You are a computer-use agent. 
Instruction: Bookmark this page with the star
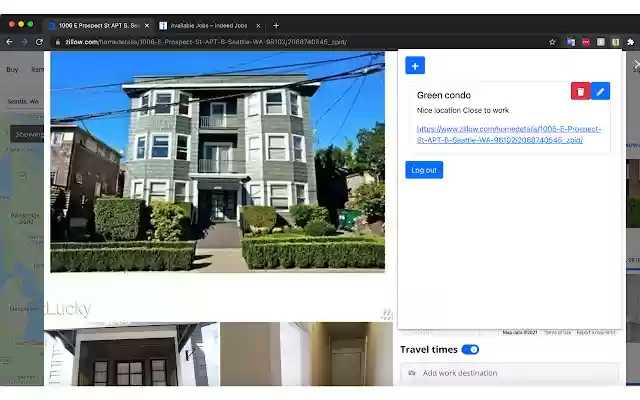point(552,42)
